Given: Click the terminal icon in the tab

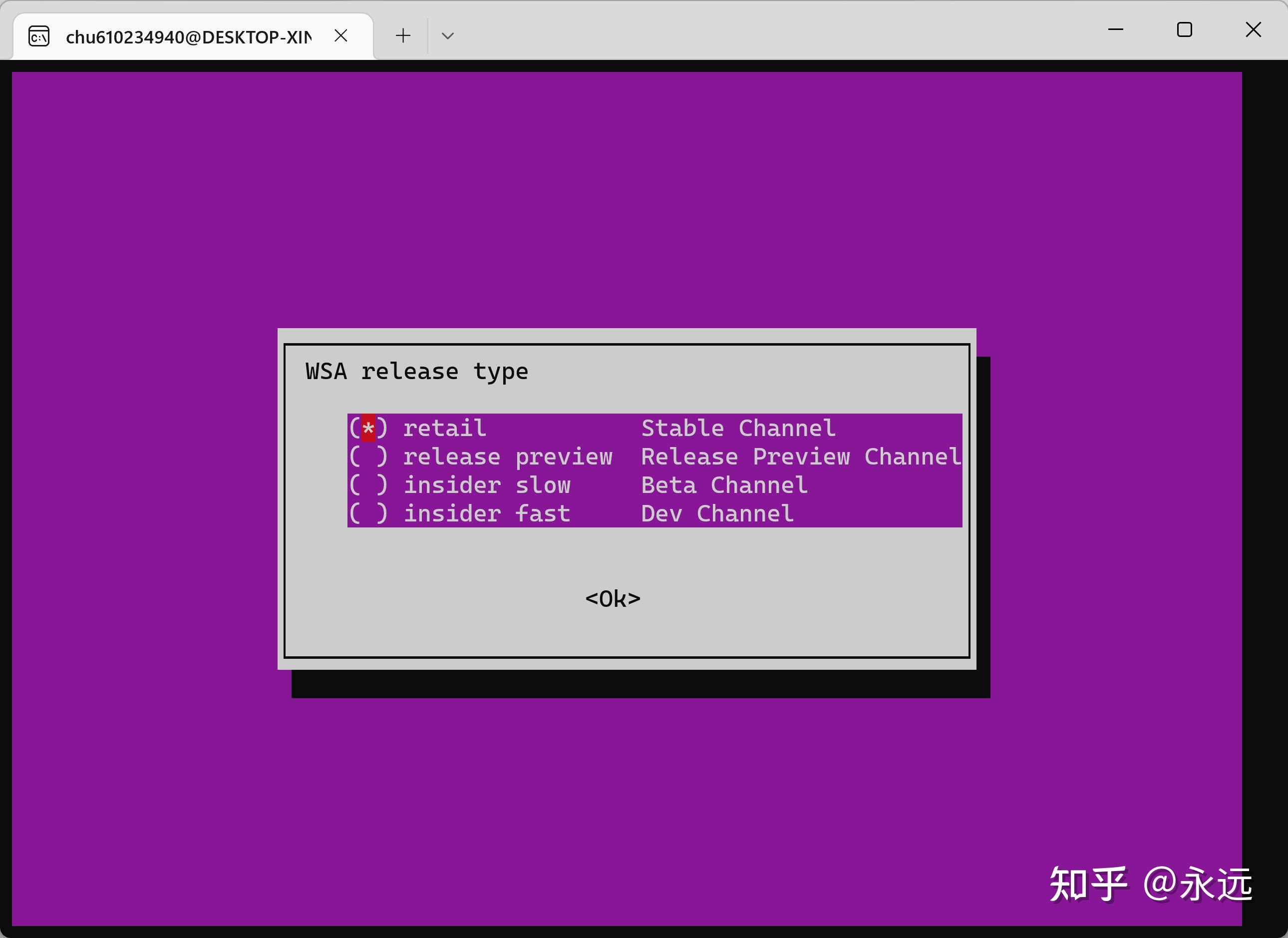Looking at the screenshot, I should (x=38, y=36).
